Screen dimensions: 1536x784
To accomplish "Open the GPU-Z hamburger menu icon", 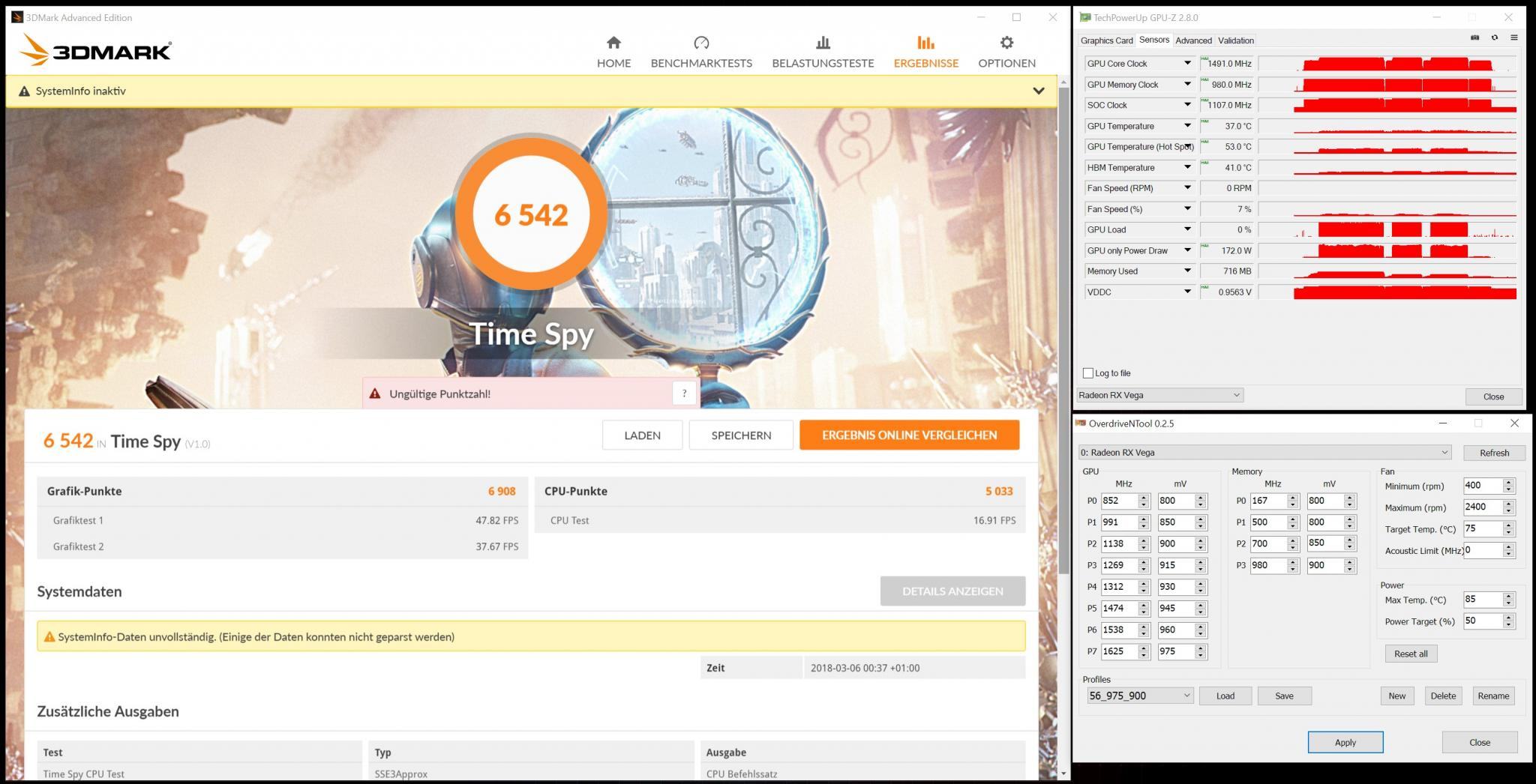I will click(x=1513, y=37).
